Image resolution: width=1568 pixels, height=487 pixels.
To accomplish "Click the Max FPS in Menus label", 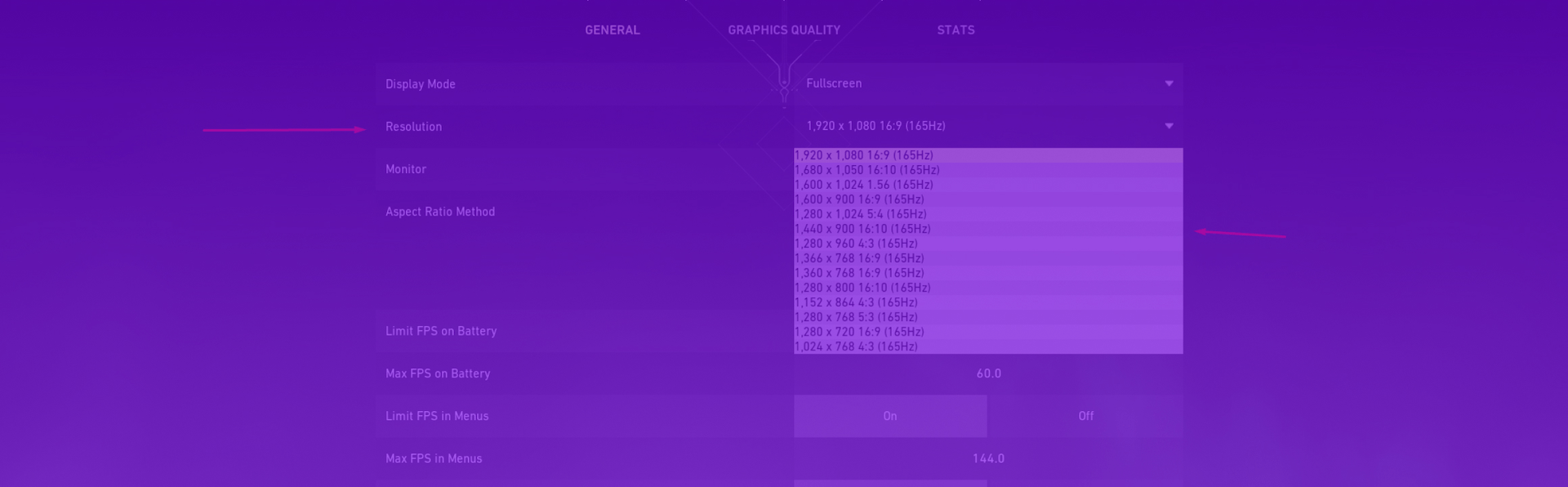I will click(x=434, y=458).
